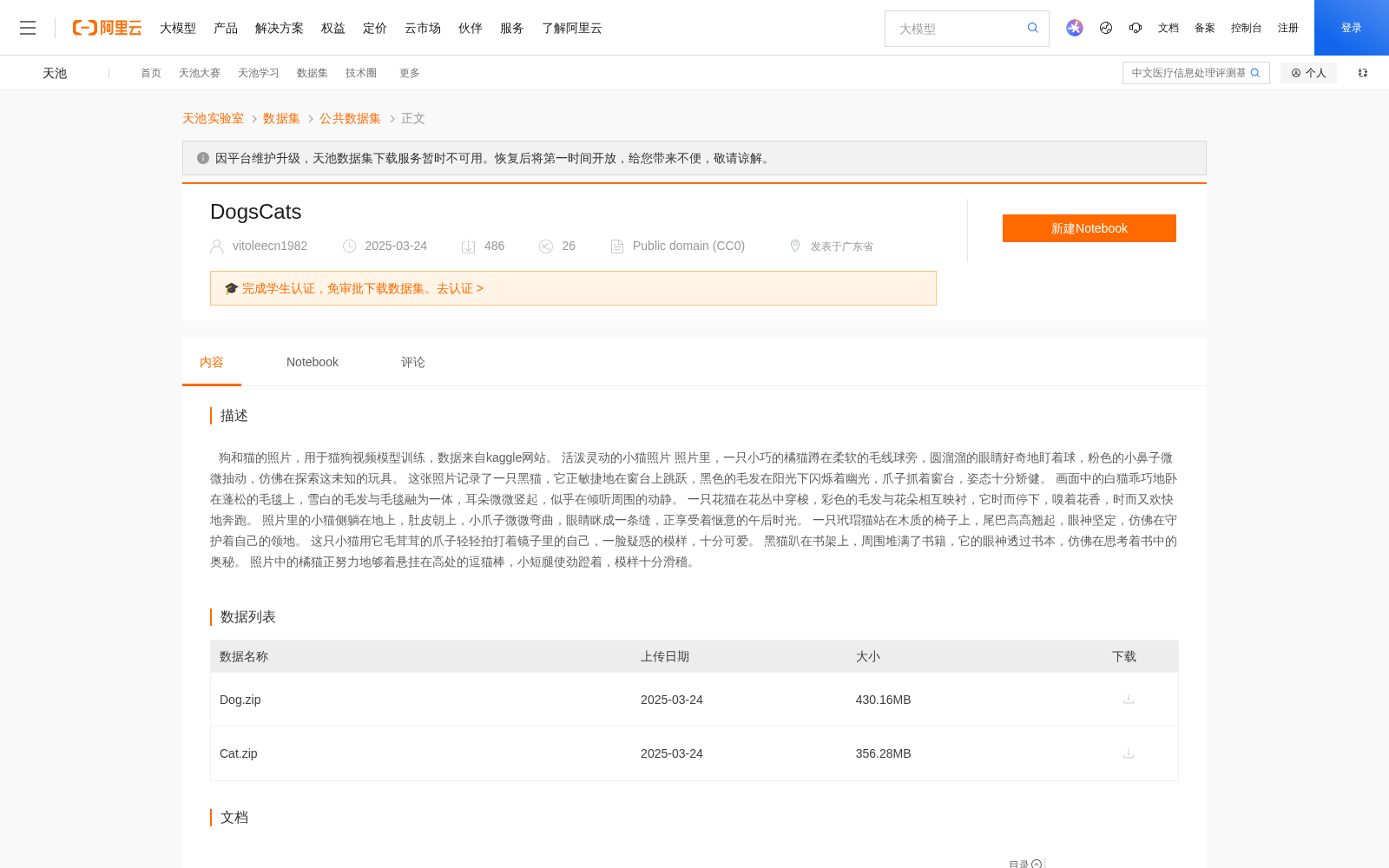Click the 356.28MB size cell

[x=883, y=753]
